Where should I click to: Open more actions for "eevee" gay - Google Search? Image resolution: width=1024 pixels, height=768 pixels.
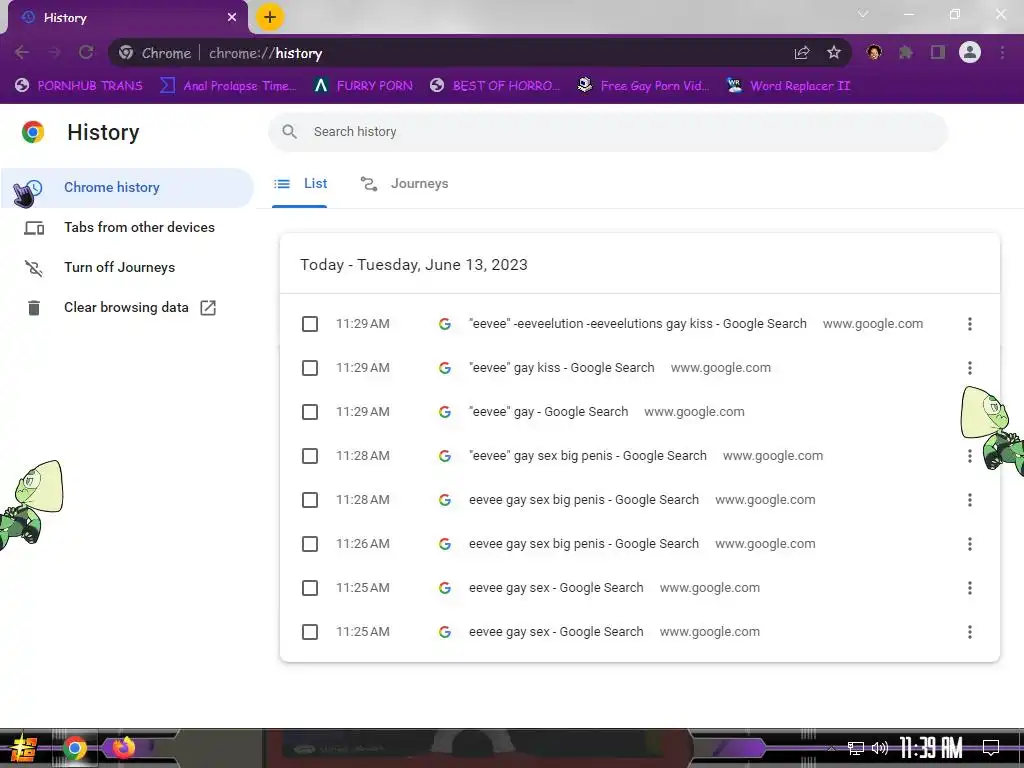pos(970,412)
